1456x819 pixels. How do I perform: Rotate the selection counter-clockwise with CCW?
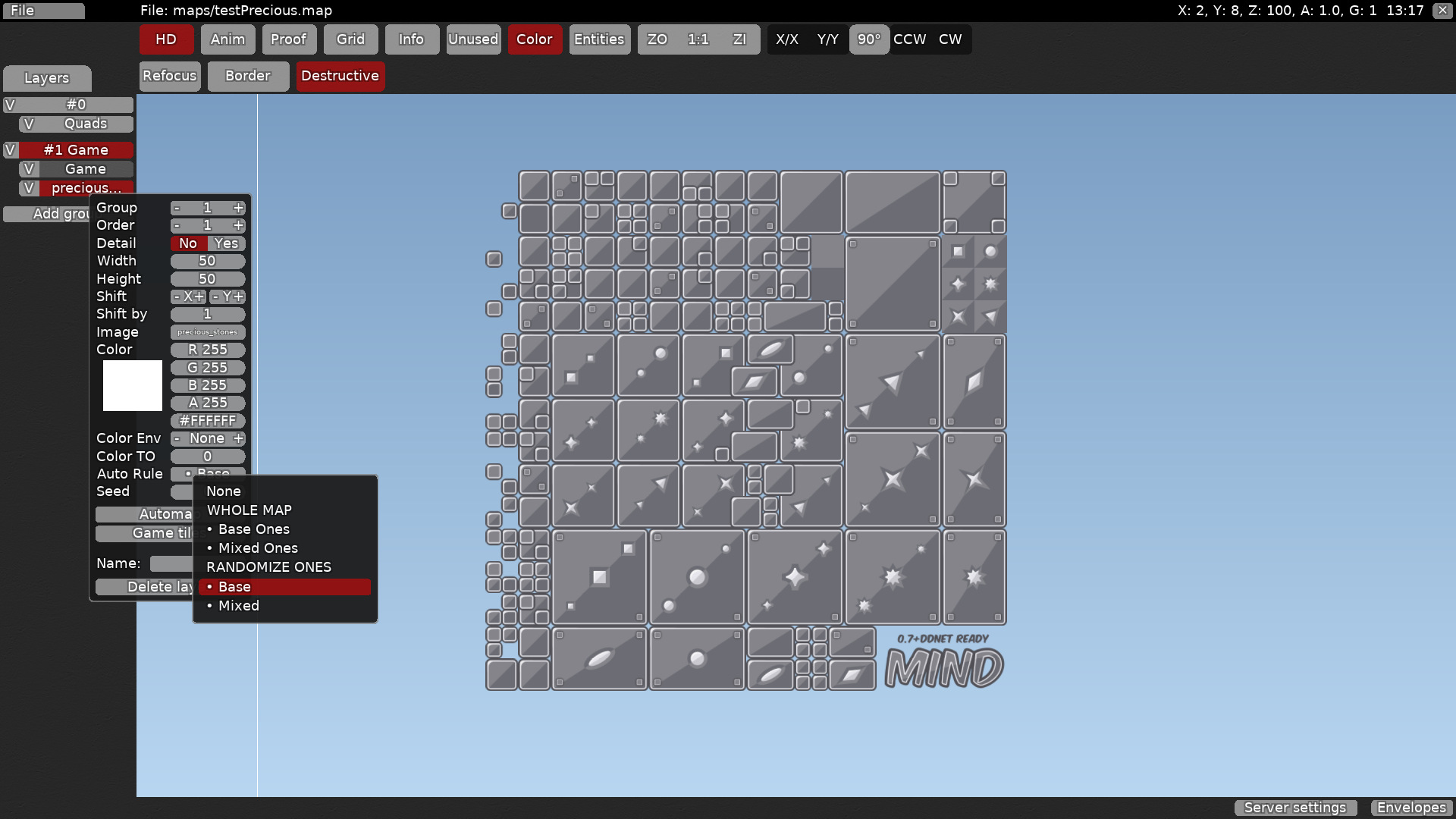point(909,39)
